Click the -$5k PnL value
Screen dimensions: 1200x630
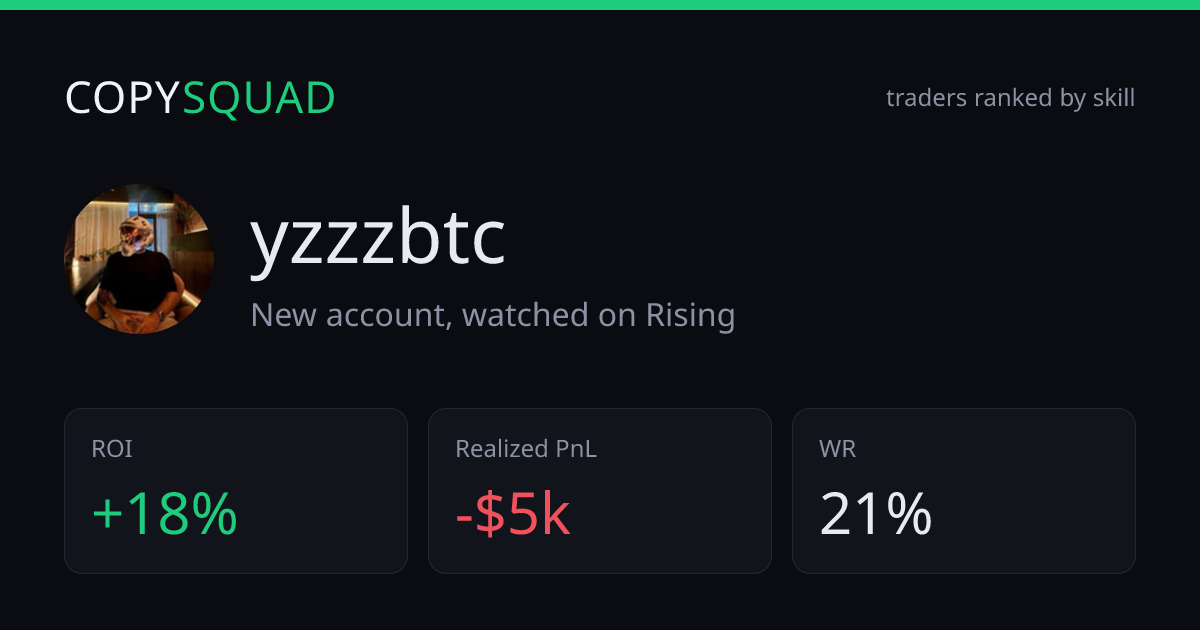pos(513,515)
